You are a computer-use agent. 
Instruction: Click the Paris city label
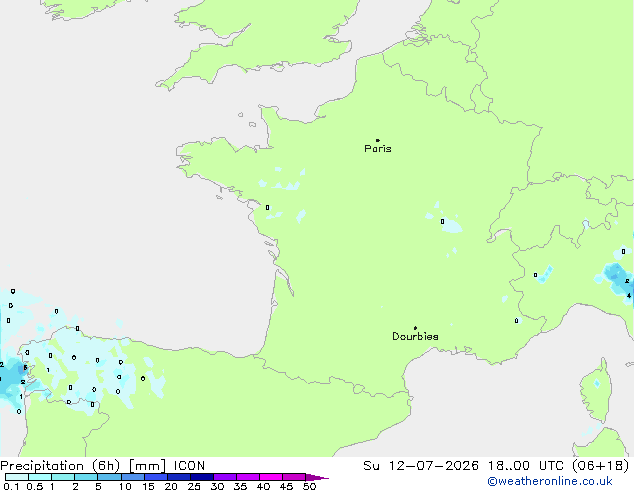pyautogui.click(x=378, y=149)
